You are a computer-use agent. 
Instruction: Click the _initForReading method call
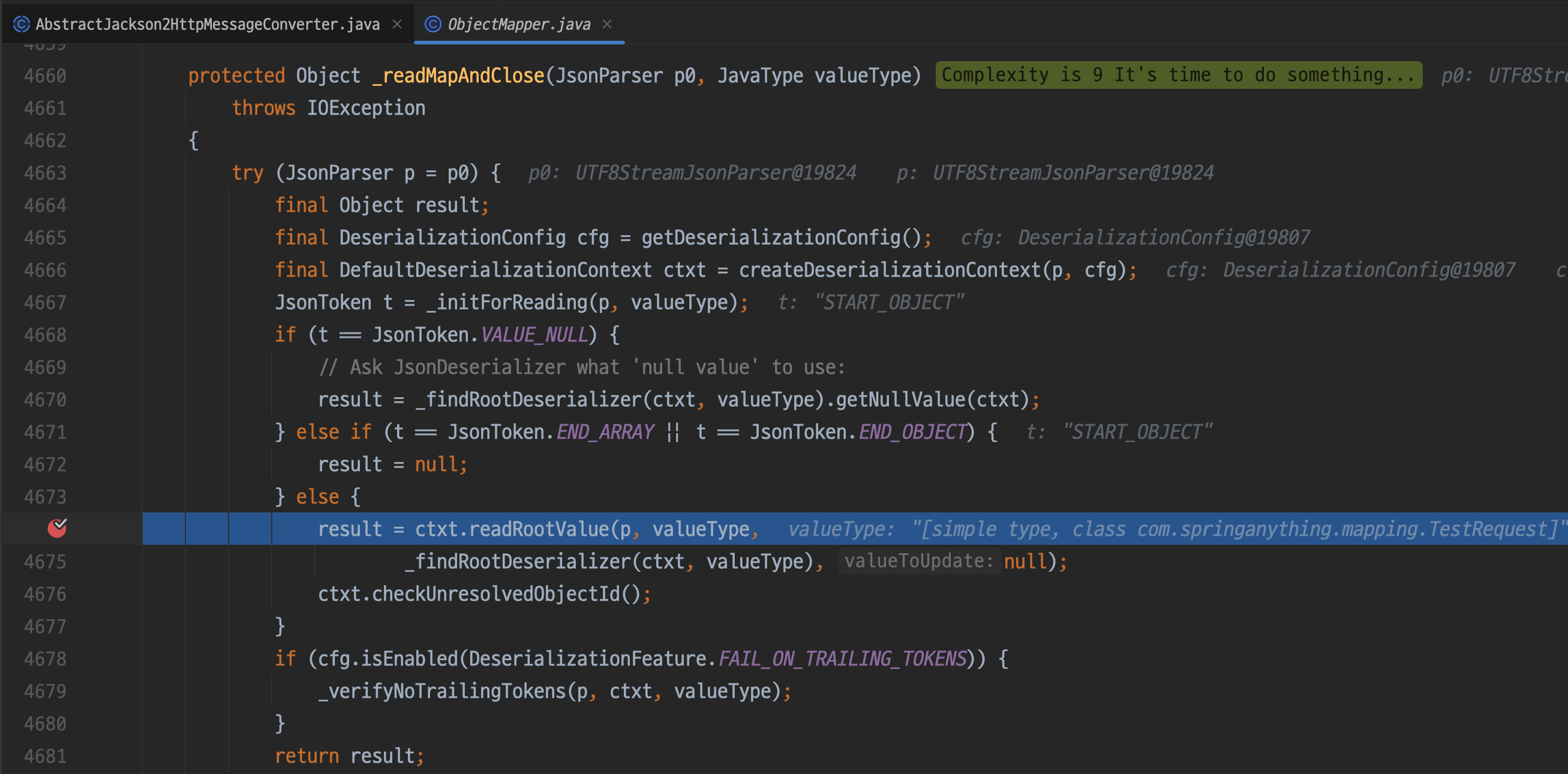[x=506, y=302]
